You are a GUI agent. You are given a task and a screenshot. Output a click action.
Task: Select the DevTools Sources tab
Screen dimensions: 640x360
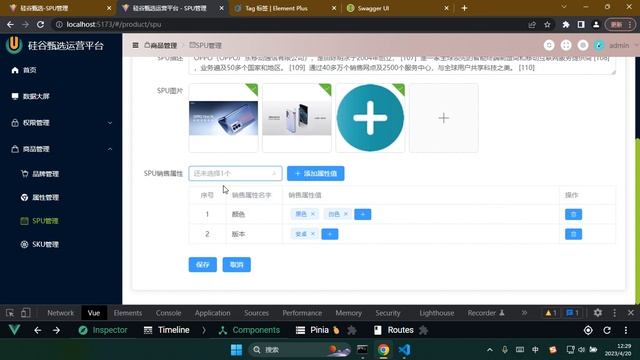tap(256, 313)
